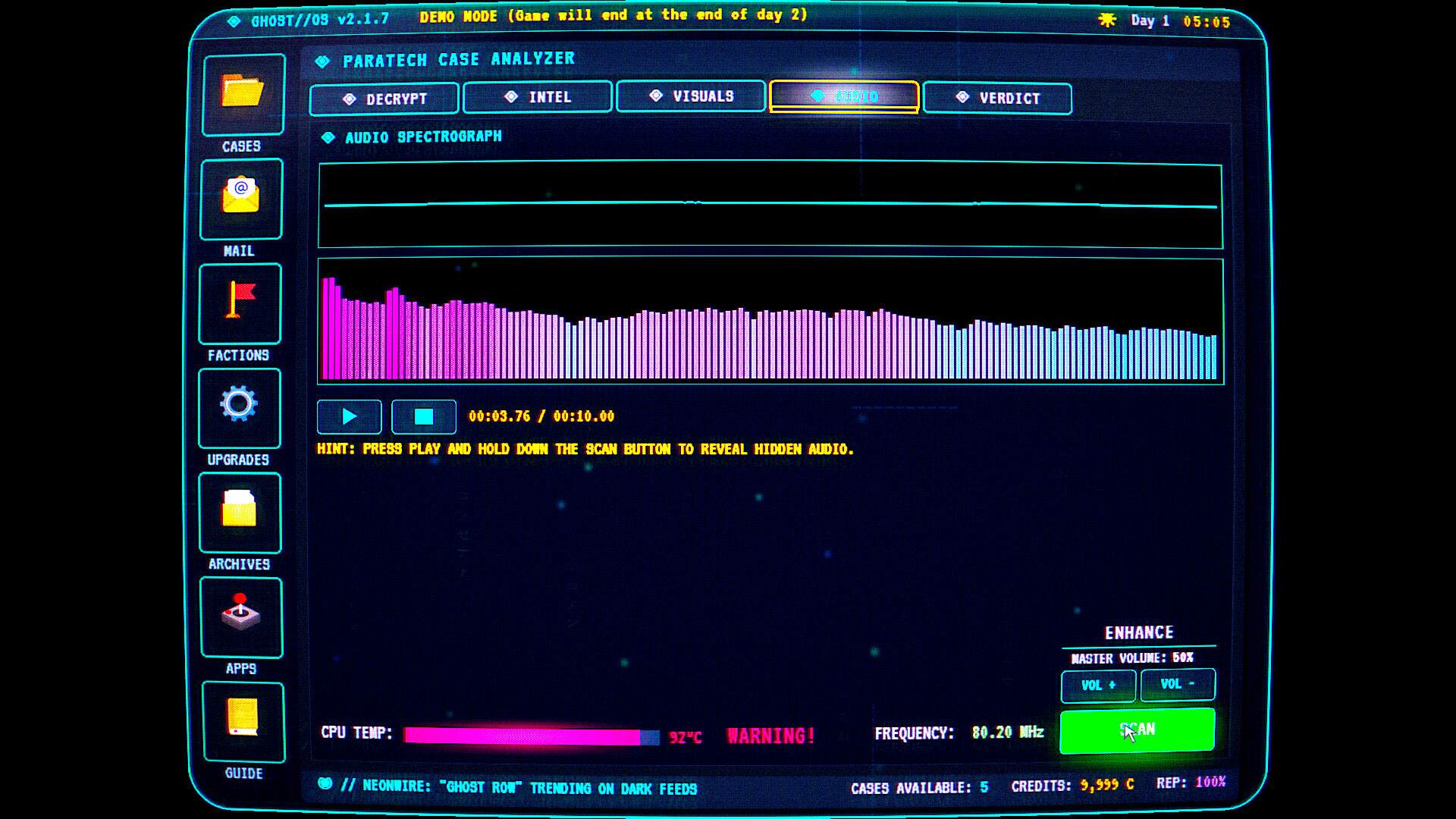Image resolution: width=1456 pixels, height=819 pixels.
Task: Switch to the VISUALS tab
Action: pos(691,97)
